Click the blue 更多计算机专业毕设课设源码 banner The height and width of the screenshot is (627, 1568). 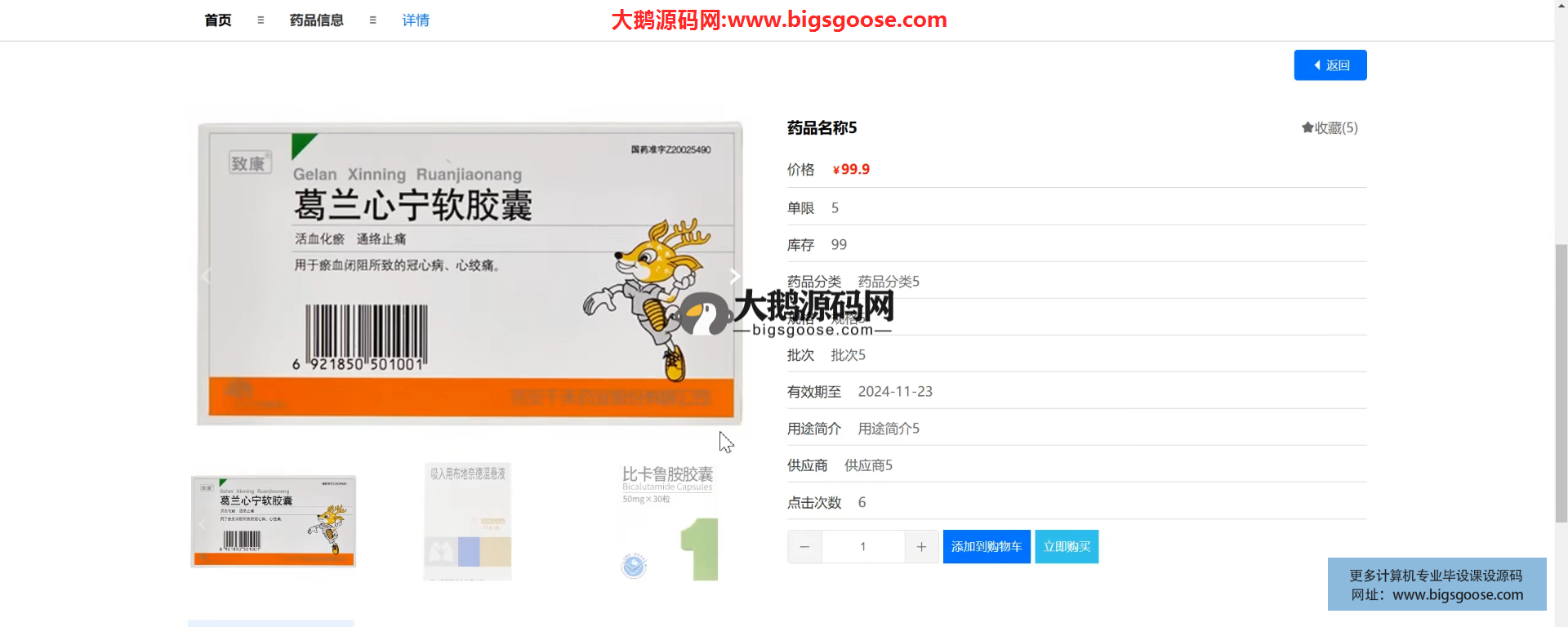pyautogui.click(x=1437, y=585)
